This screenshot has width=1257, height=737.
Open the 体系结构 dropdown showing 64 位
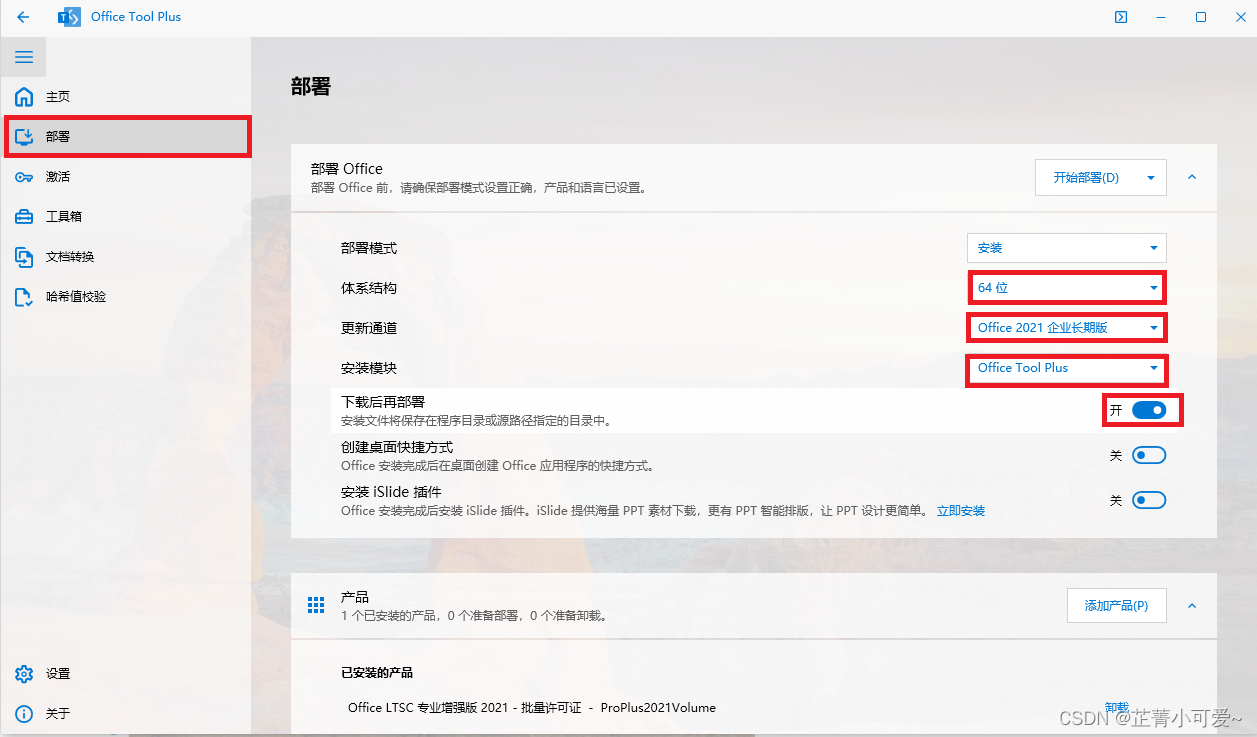[x=1067, y=288]
